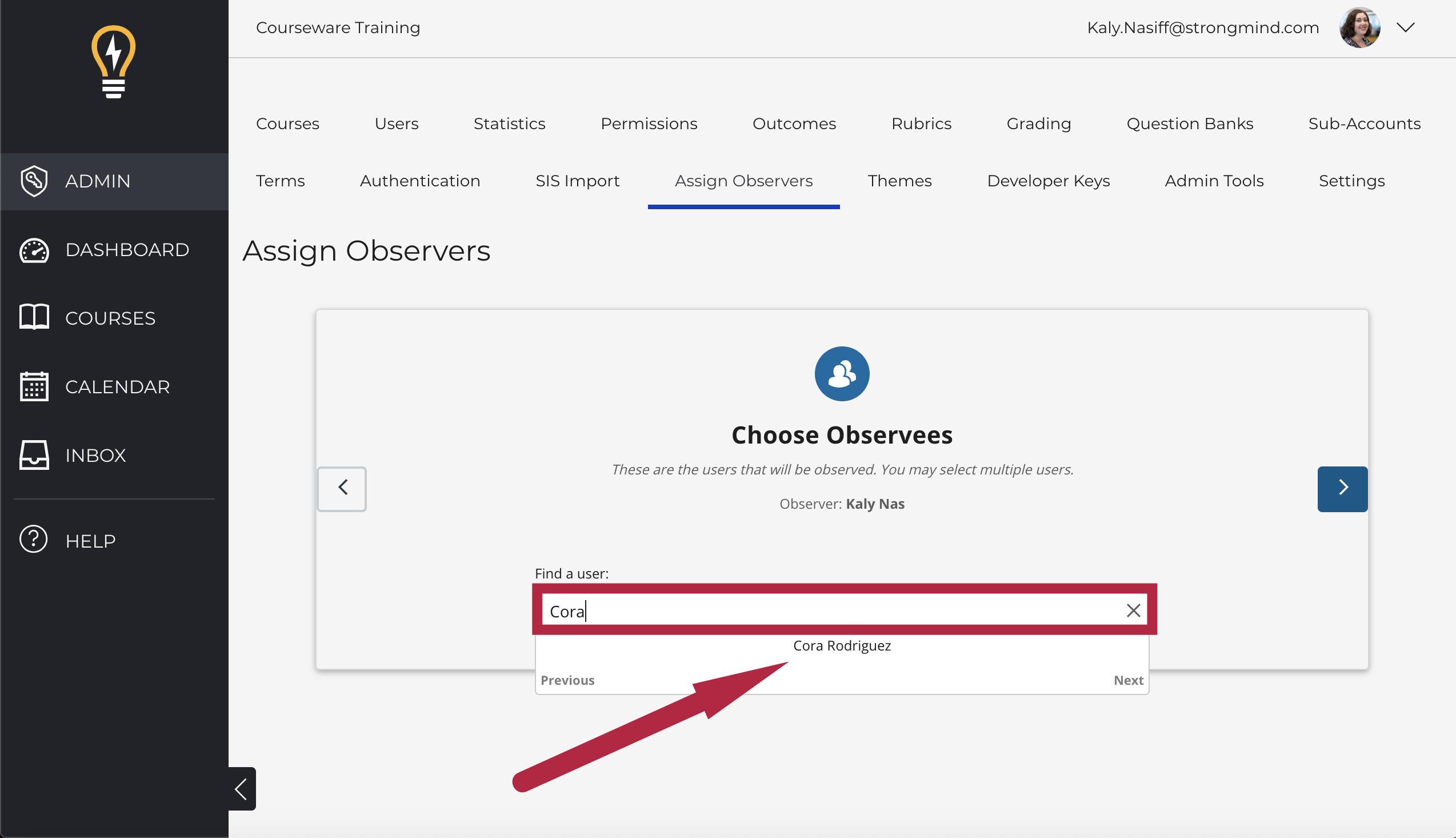Click the Courseware Training breadcrumb
This screenshot has width=1456, height=838.
pos(338,27)
